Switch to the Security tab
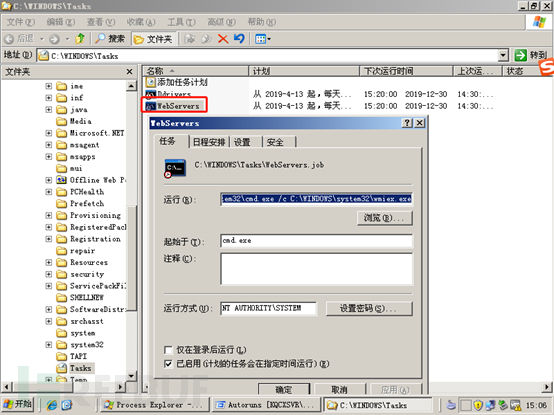Viewport: 554px width, 415px height. [x=278, y=142]
